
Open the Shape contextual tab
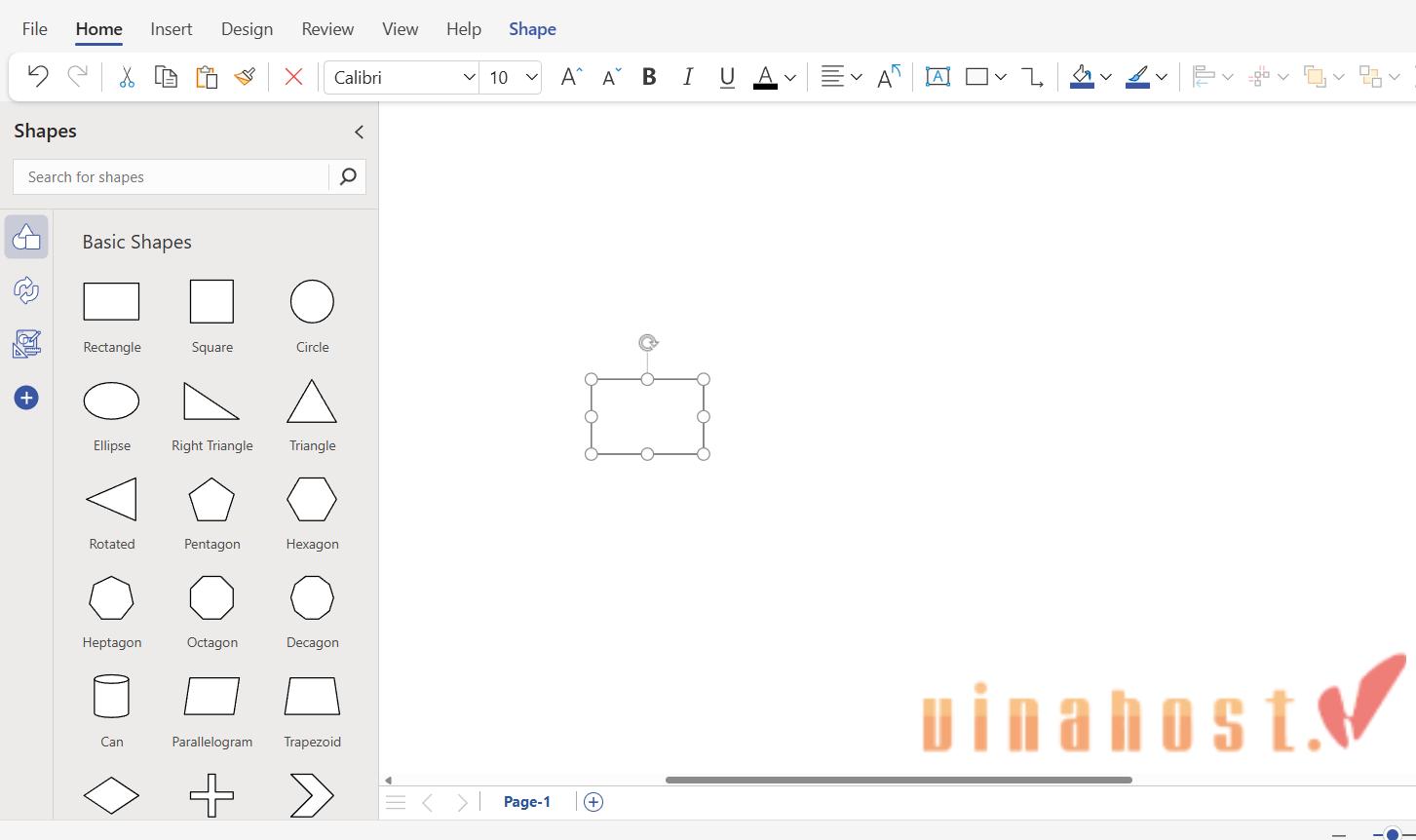[532, 29]
